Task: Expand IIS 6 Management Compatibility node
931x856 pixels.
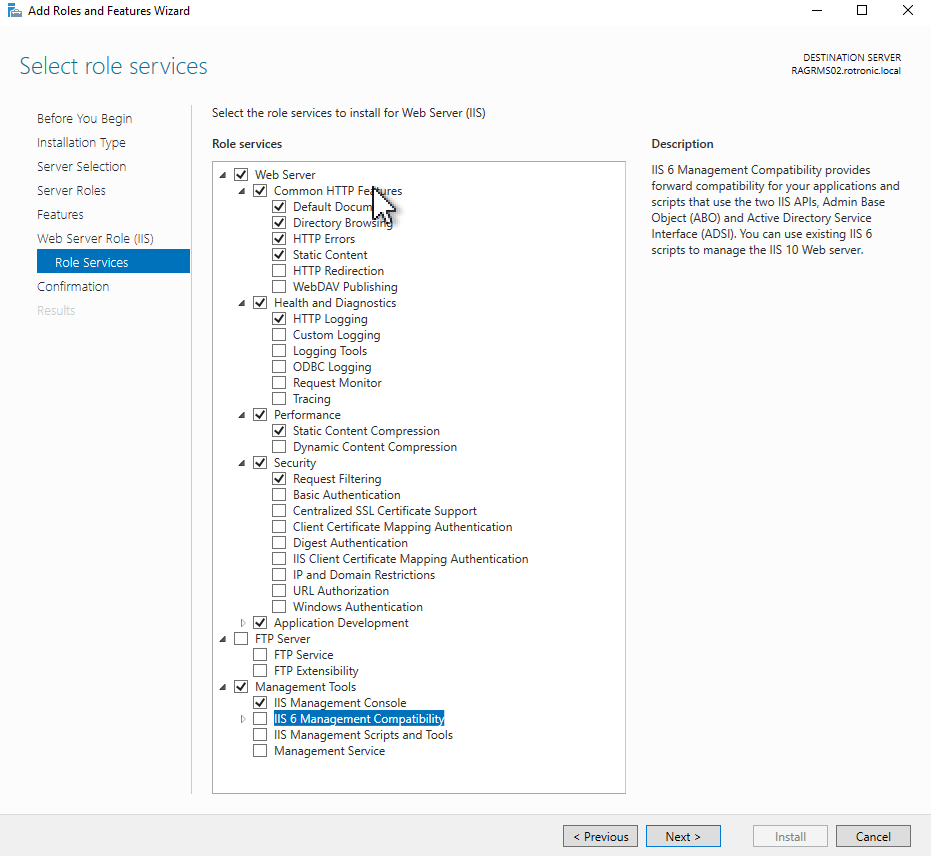Action: coord(242,719)
